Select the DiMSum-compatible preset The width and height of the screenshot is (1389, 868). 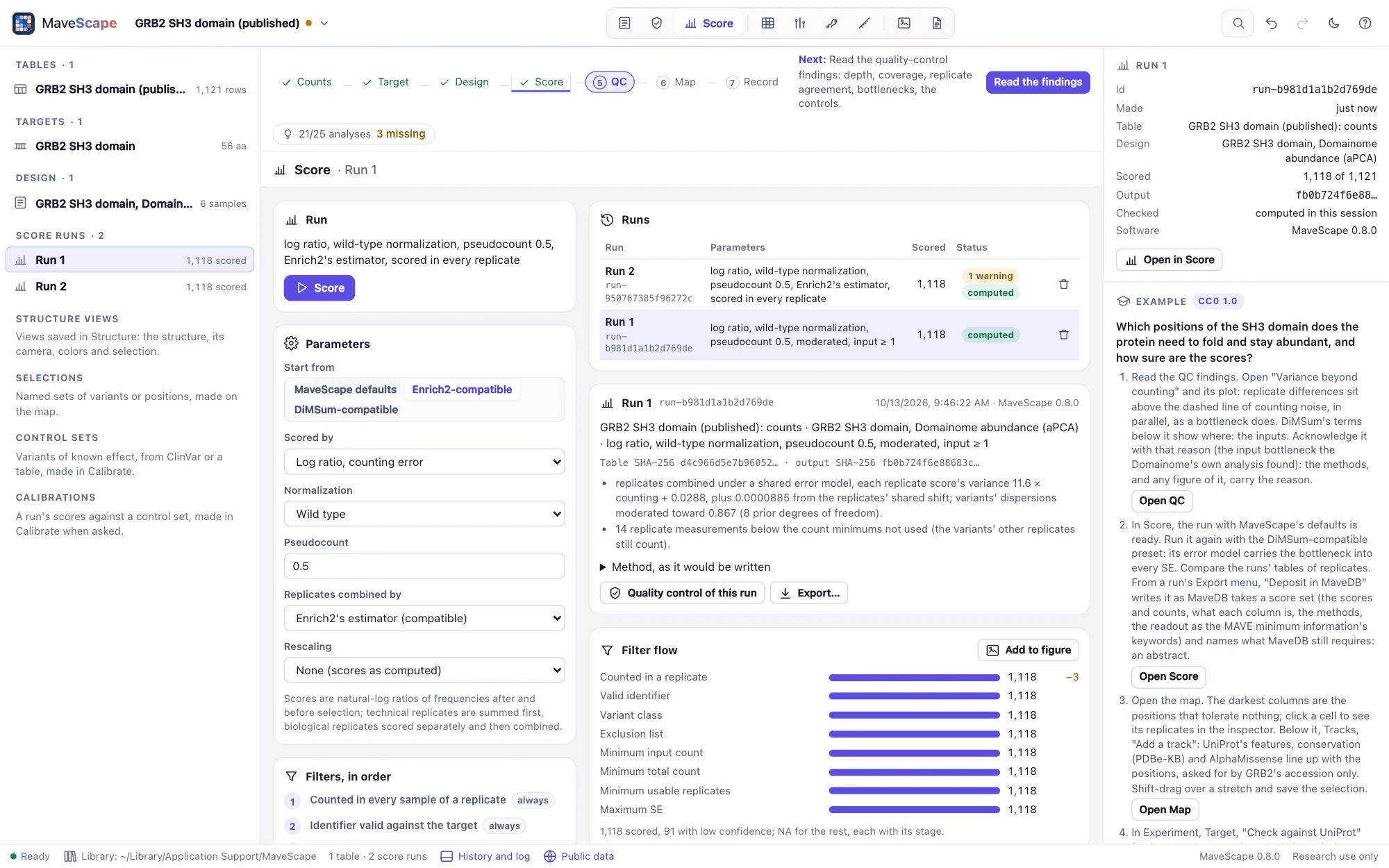[x=346, y=410]
